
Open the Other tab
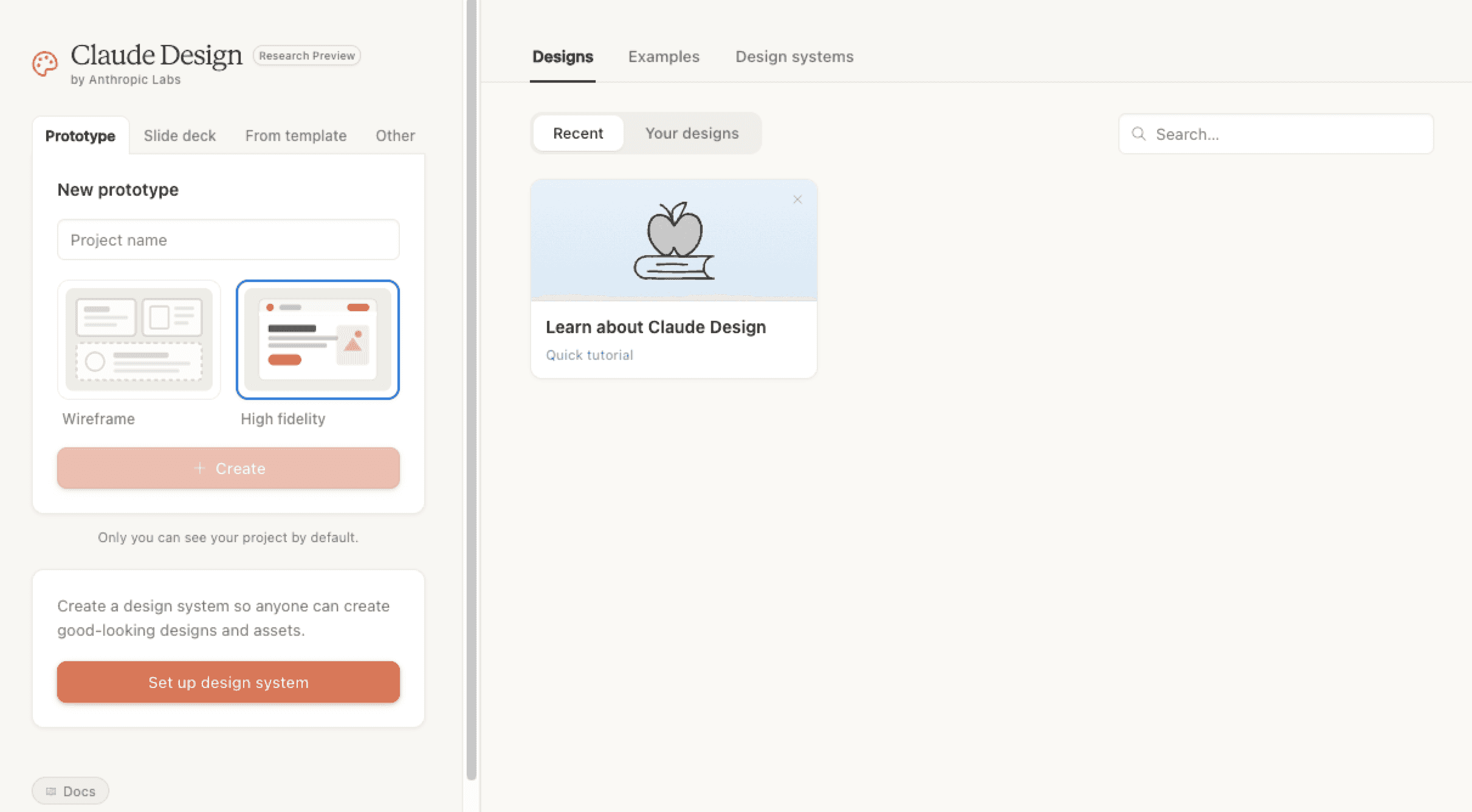pos(396,136)
